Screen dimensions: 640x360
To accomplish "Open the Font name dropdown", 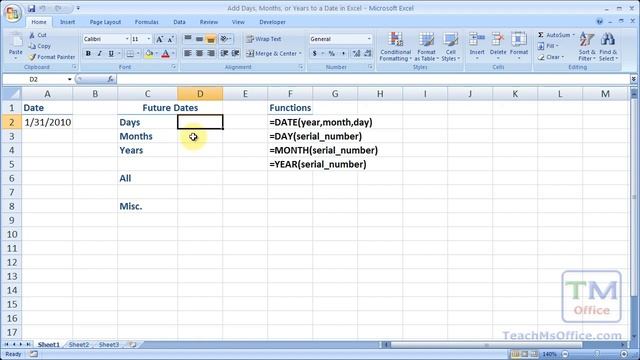I will click(x=127, y=39).
